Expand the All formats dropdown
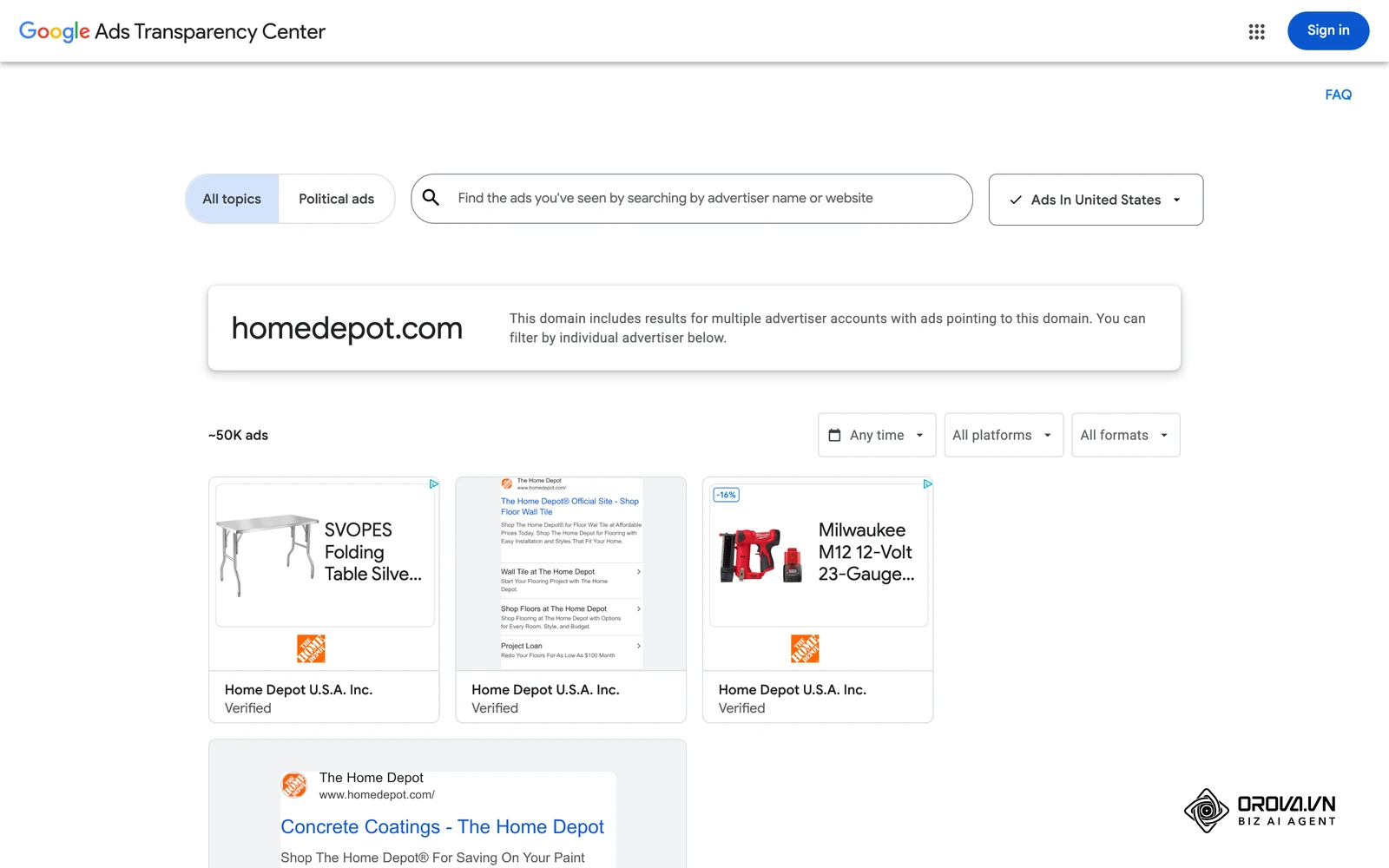The width and height of the screenshot is (1389, 868). (1125, 435)
